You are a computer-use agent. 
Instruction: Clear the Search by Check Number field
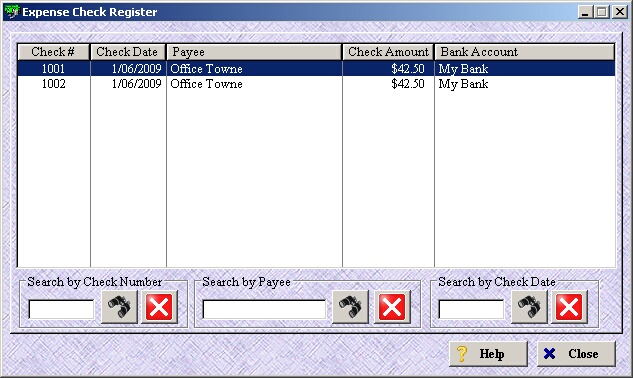tap(159, 307)
